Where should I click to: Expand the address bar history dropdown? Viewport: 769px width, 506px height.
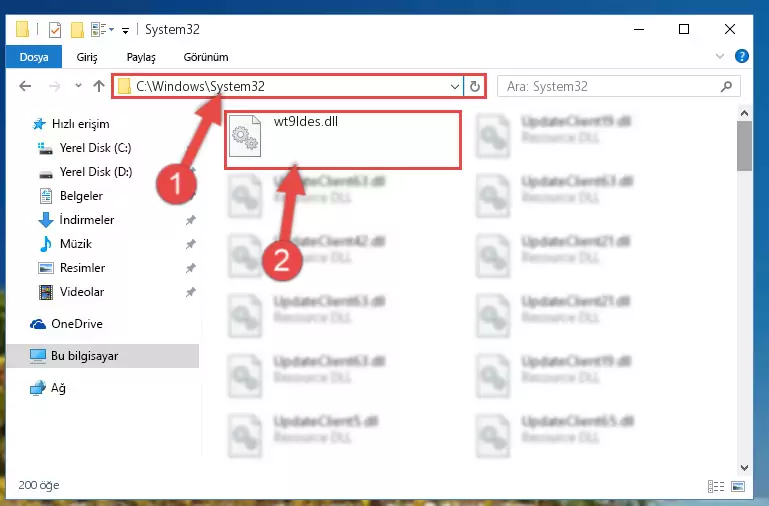[455, 87]
